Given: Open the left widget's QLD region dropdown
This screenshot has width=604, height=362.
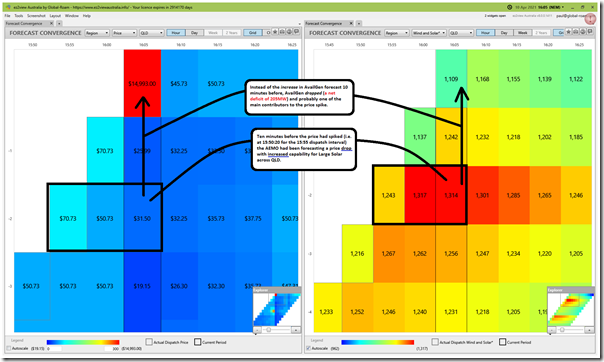Looking at the screenshot, I should (x=151, y=33).
